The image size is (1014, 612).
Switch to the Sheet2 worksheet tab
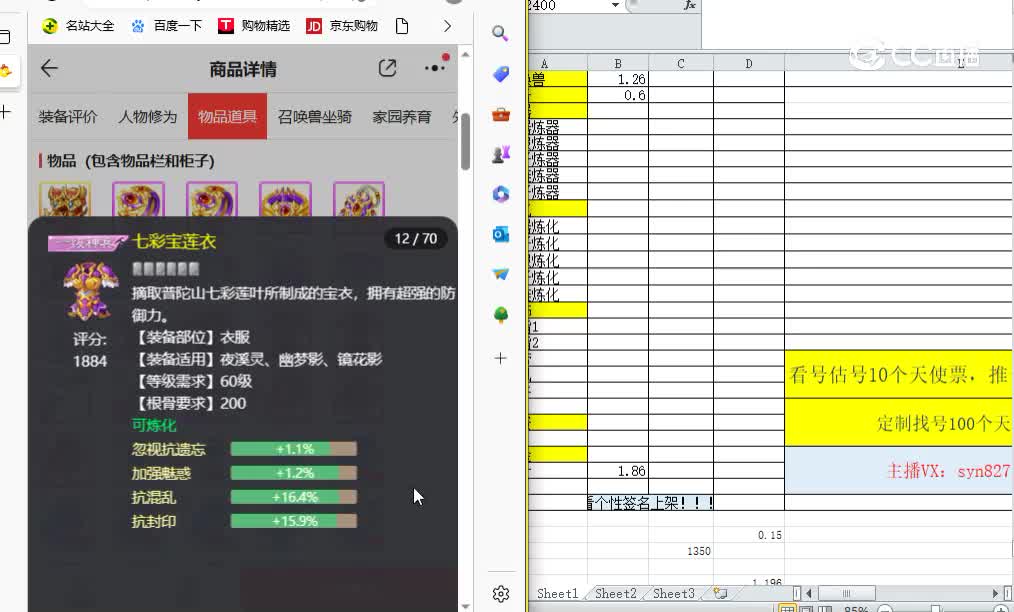[616, 592]
